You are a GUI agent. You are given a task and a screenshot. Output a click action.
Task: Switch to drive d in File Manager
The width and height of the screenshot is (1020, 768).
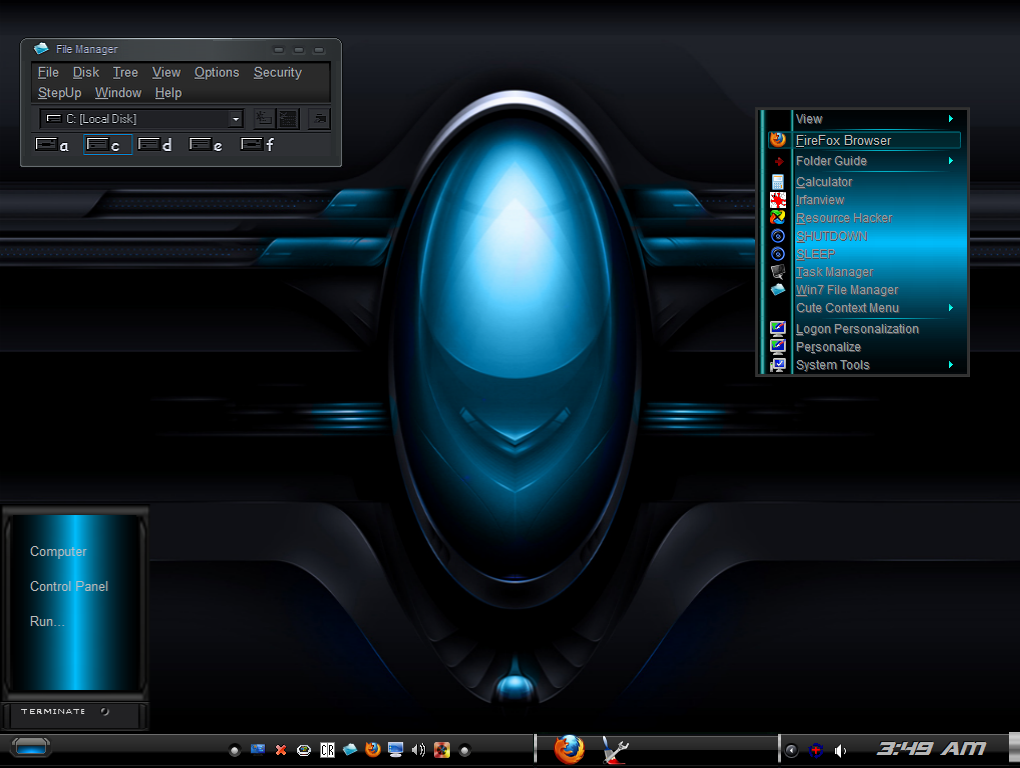155,145
